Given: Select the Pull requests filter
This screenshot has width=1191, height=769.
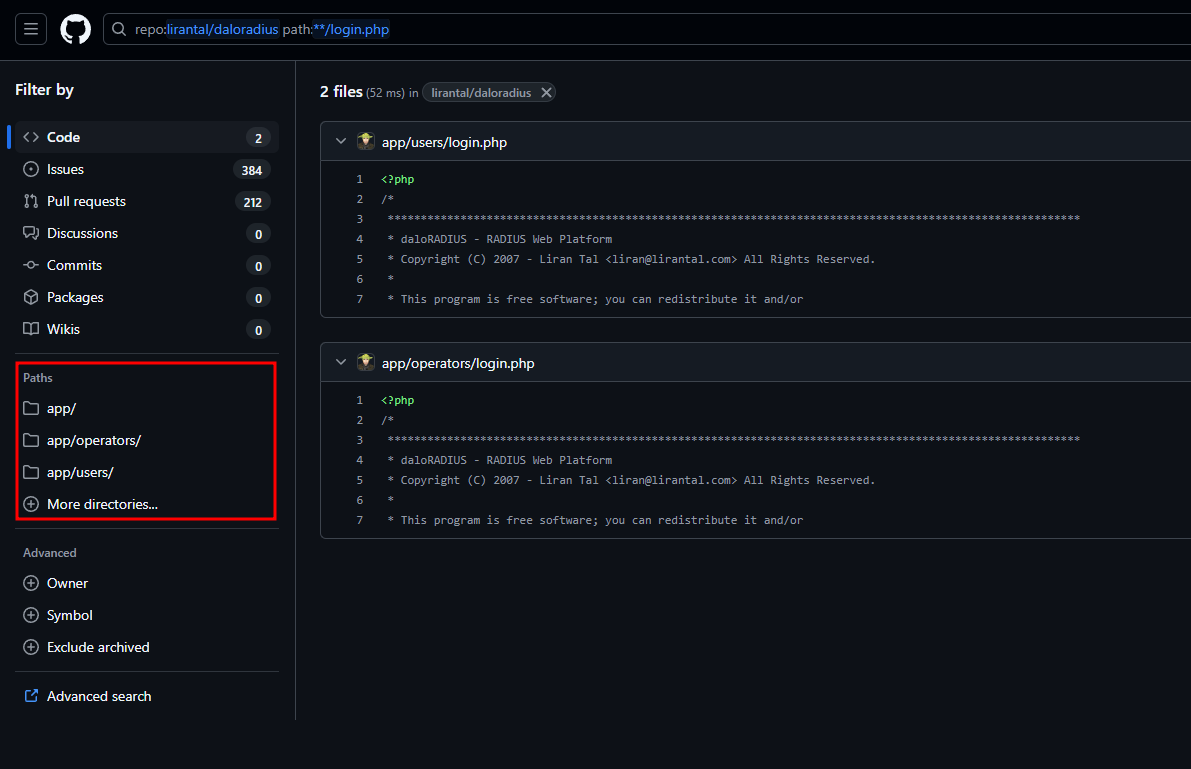Looking at the screenshot, I should pyautogui.click(x=147, y=201).
